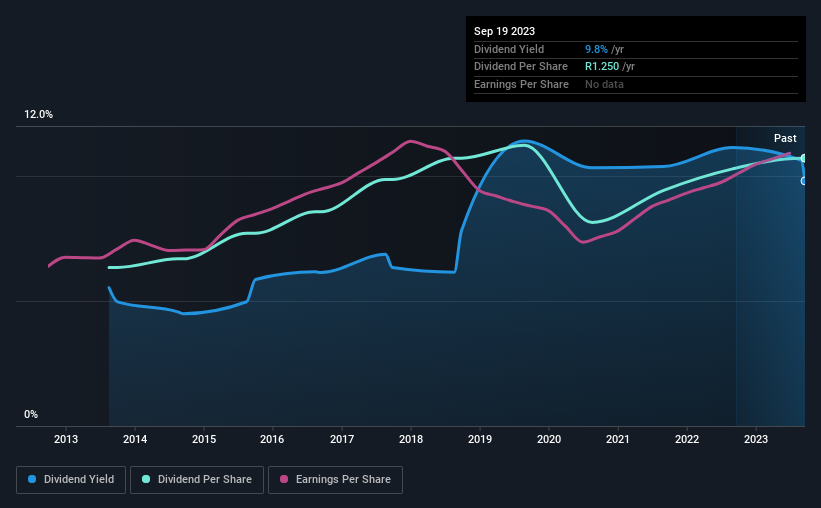
Task: Select the 2013 label on the x-axis
Action: pos(66,439)
